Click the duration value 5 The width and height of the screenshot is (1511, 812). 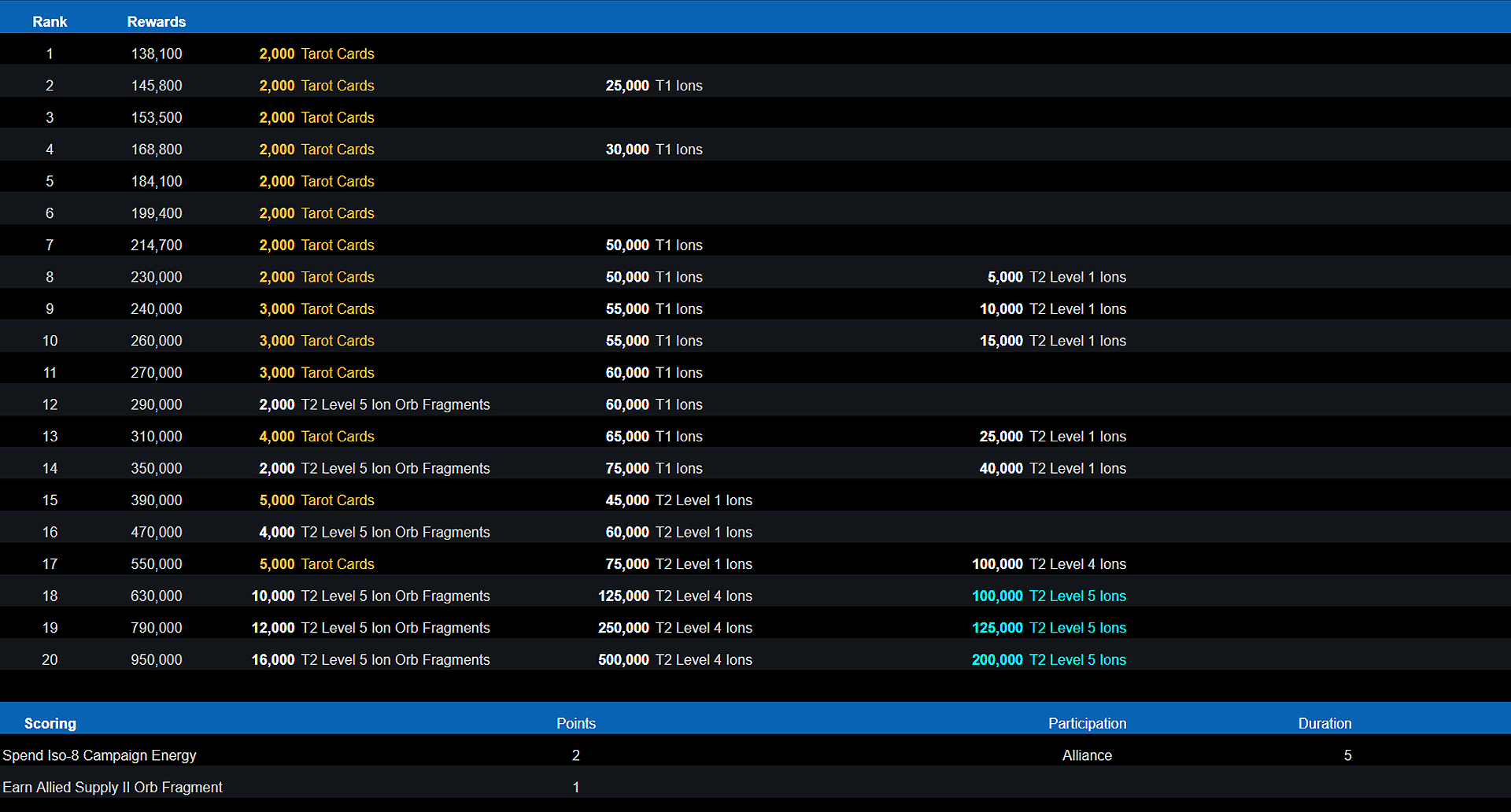tap(1347, 755)
